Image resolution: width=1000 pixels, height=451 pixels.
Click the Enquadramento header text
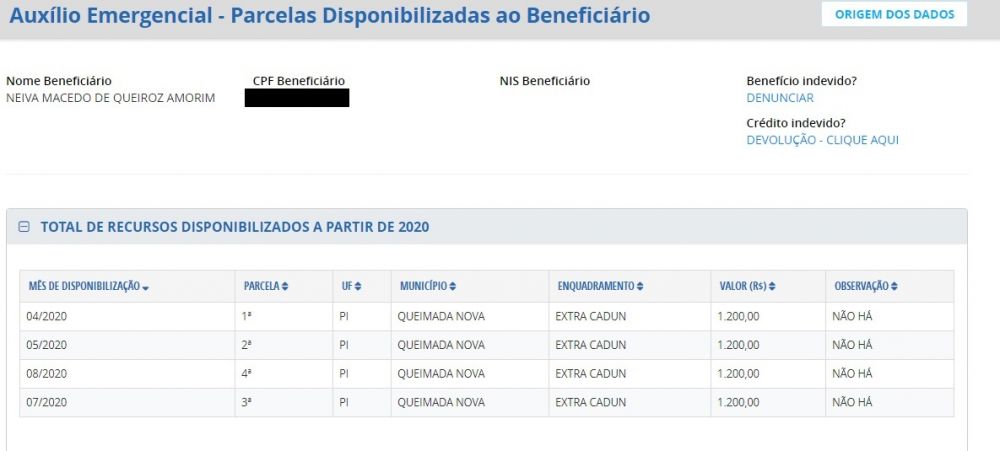pos(596,287)
